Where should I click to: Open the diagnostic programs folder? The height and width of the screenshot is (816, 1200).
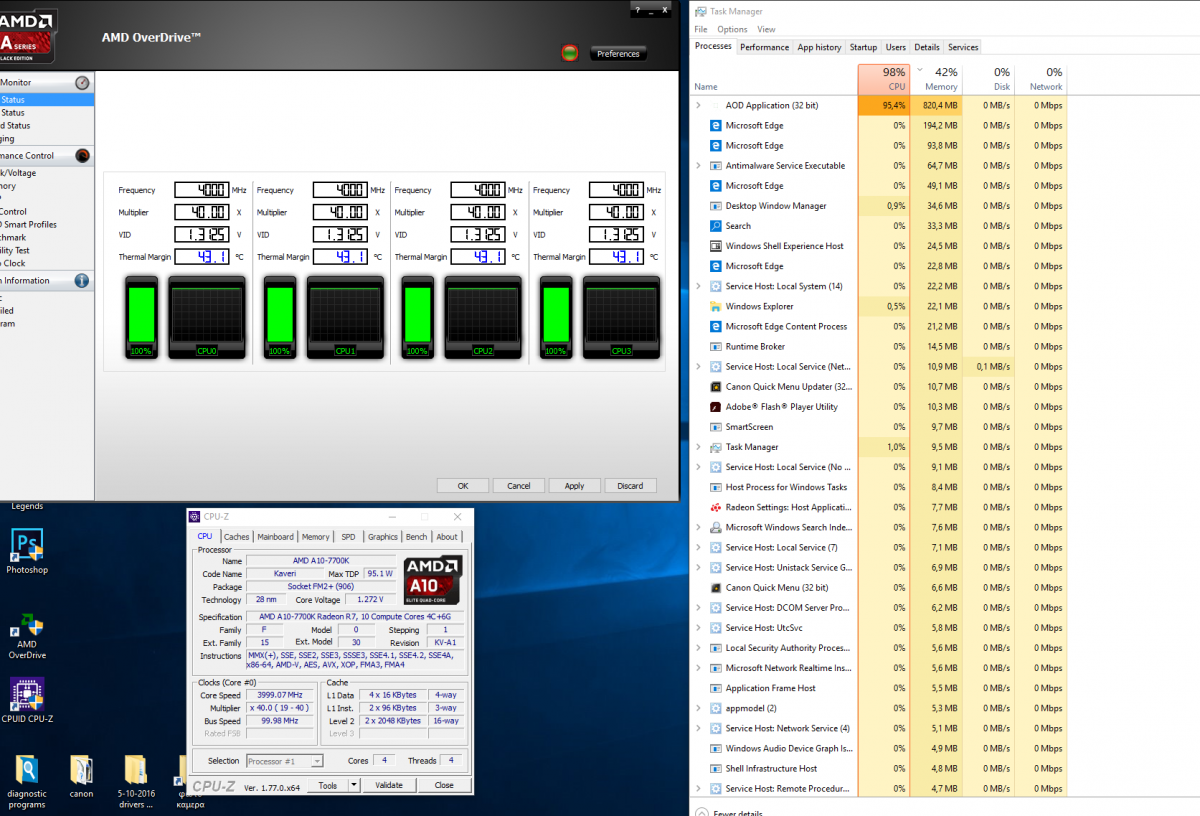27,770
